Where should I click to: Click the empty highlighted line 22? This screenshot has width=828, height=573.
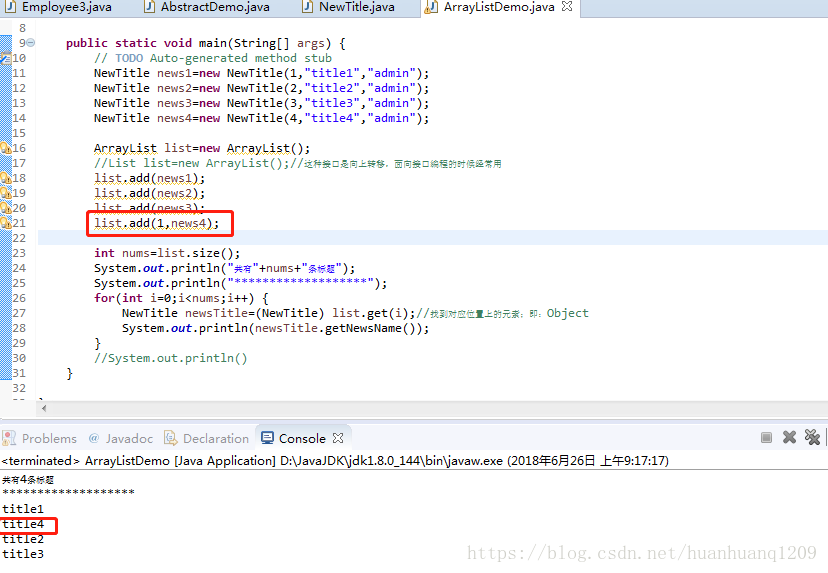(x=433, y=238)
